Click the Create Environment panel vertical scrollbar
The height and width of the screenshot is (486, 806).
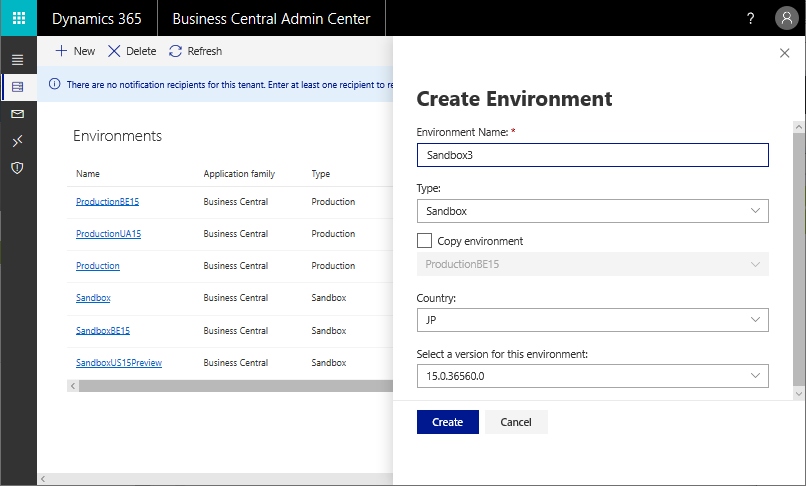tap(798, 260)
